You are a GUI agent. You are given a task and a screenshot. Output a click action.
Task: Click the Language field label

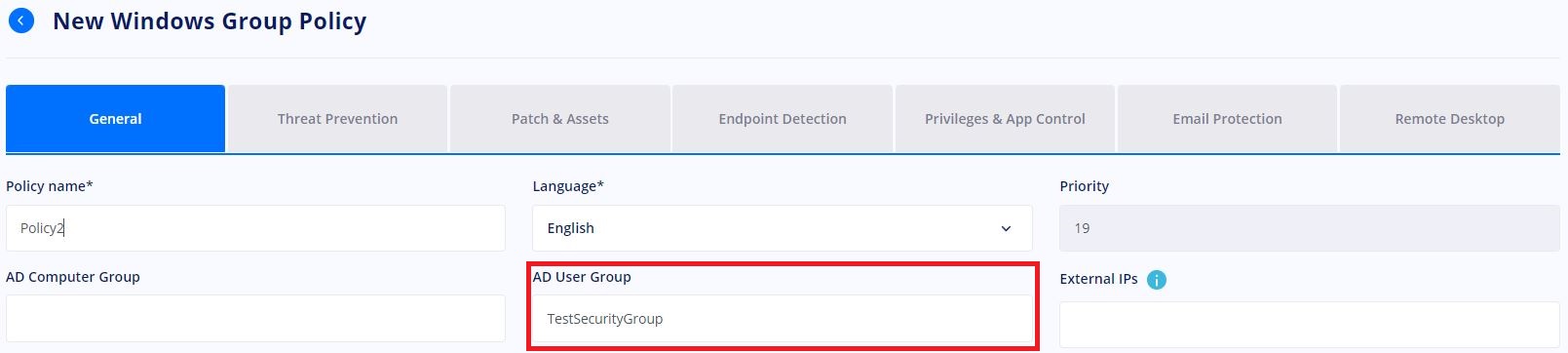pos(568,186)
